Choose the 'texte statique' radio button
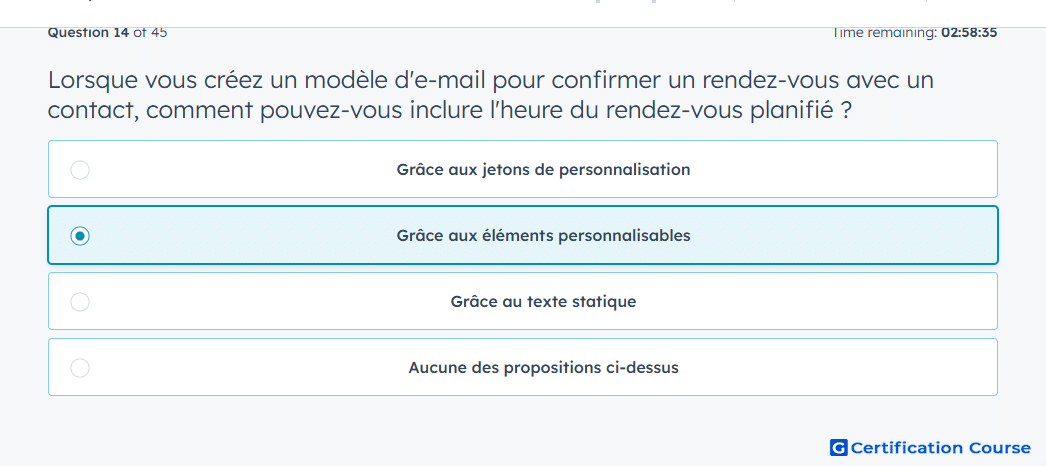Image resolution: width=1046 pixels, height=466 pixels. coord(80,302)
